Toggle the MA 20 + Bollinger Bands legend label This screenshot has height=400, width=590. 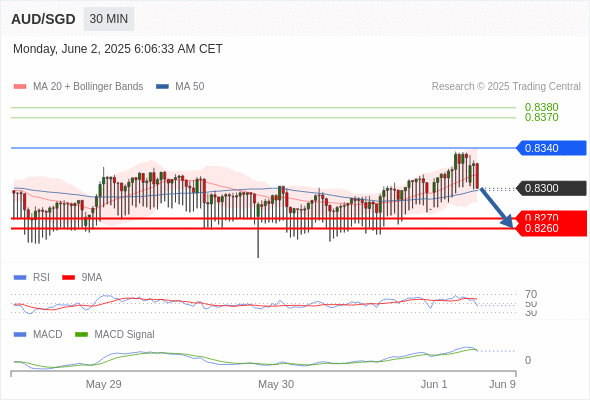click(88, 87)
